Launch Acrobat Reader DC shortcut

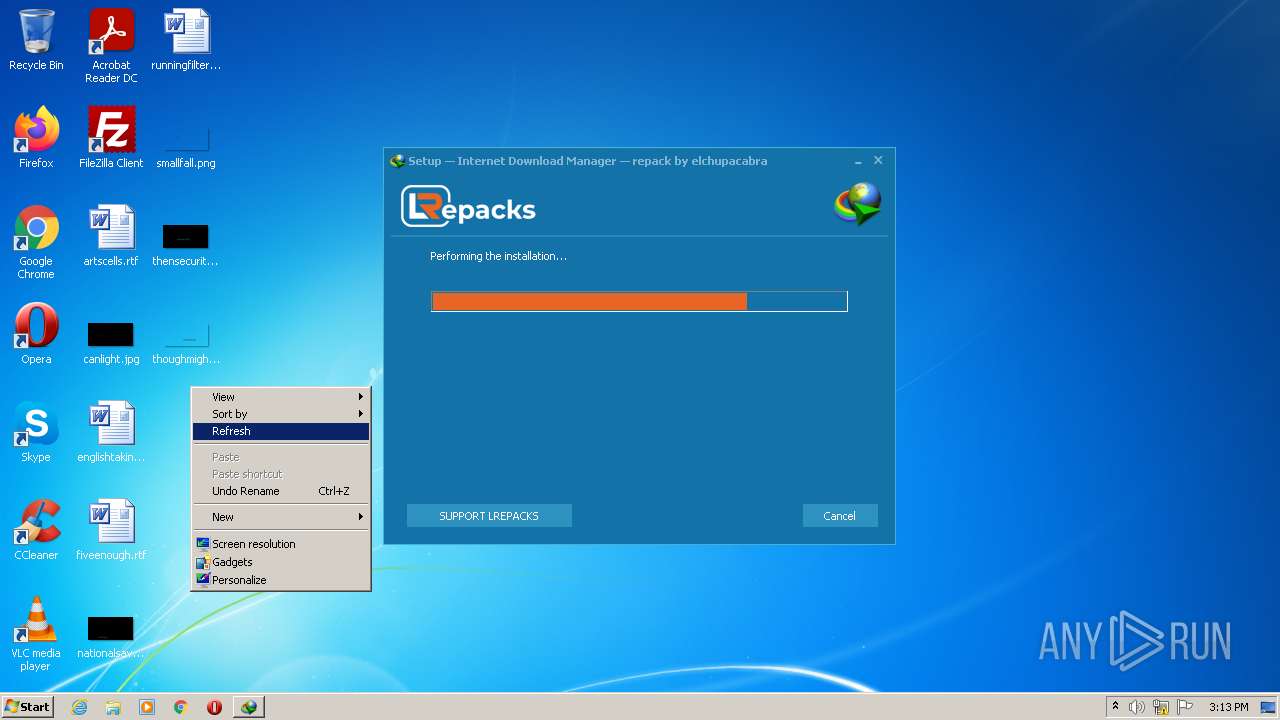point(111,46)
